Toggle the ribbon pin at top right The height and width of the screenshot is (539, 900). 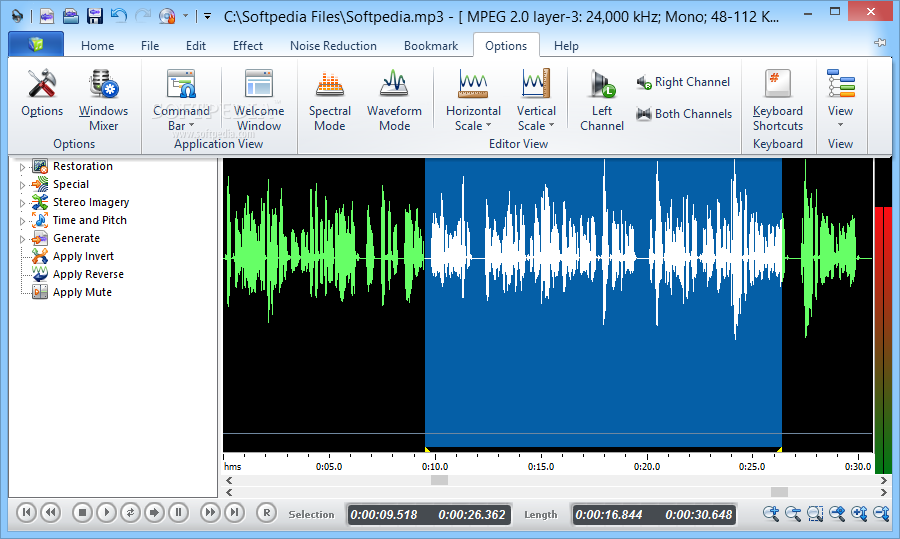coord(880,43)
